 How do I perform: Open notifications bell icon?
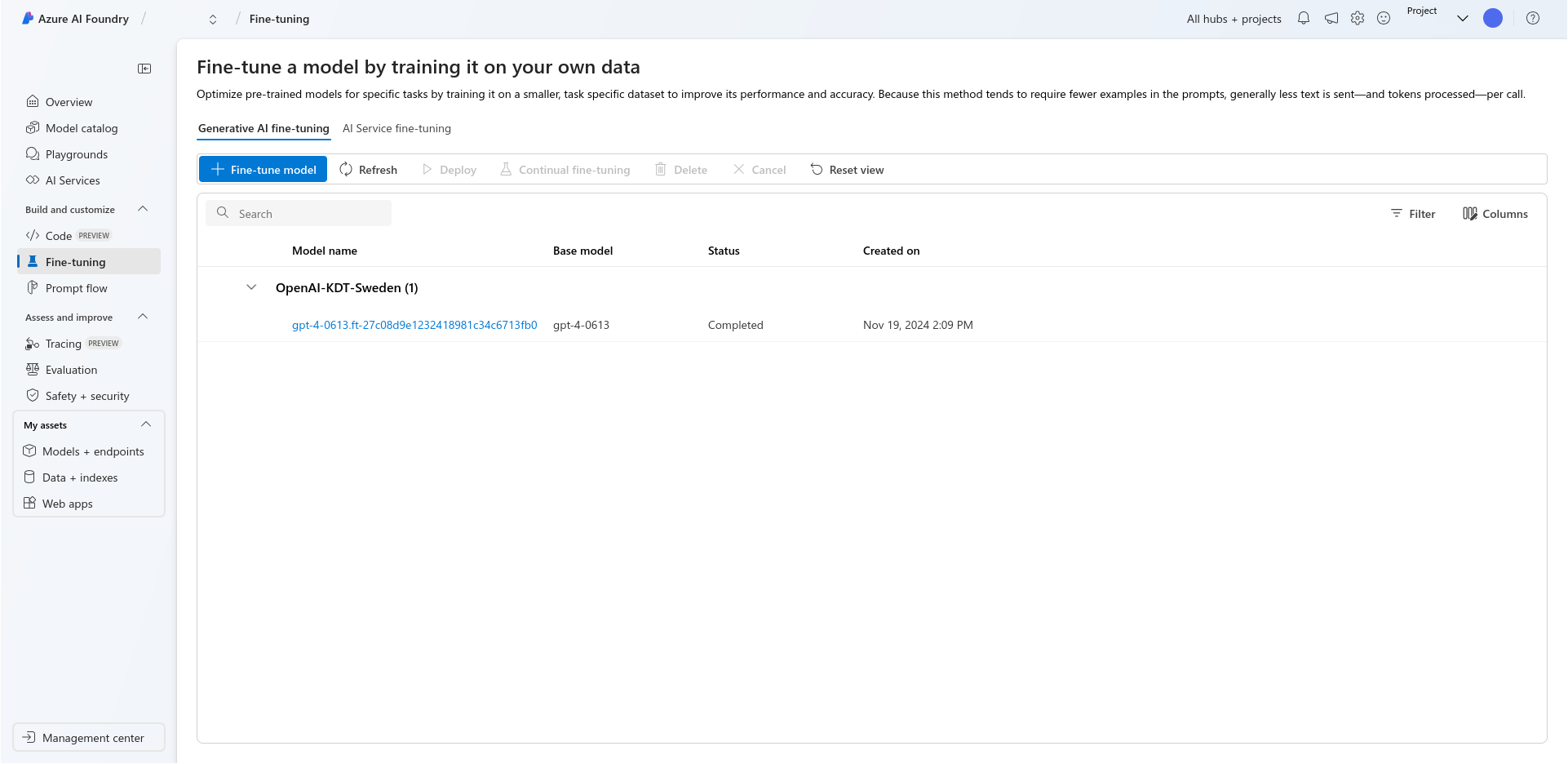[1304, 18]
